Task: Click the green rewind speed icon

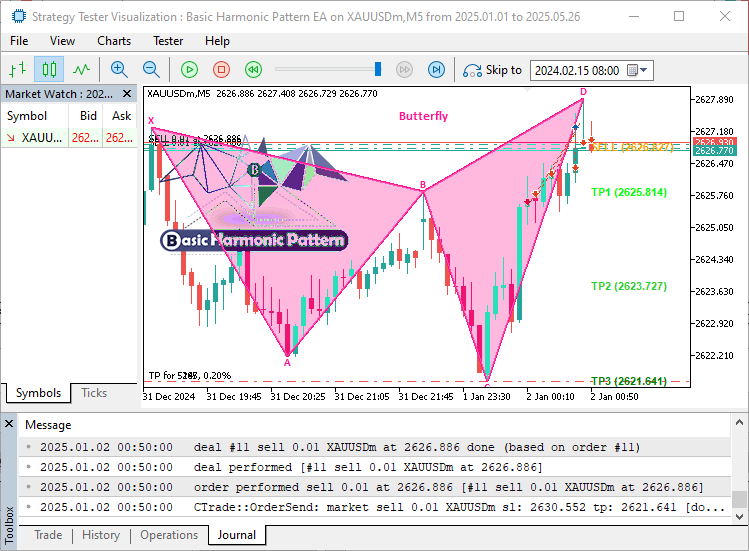Action: coord(253,69)
